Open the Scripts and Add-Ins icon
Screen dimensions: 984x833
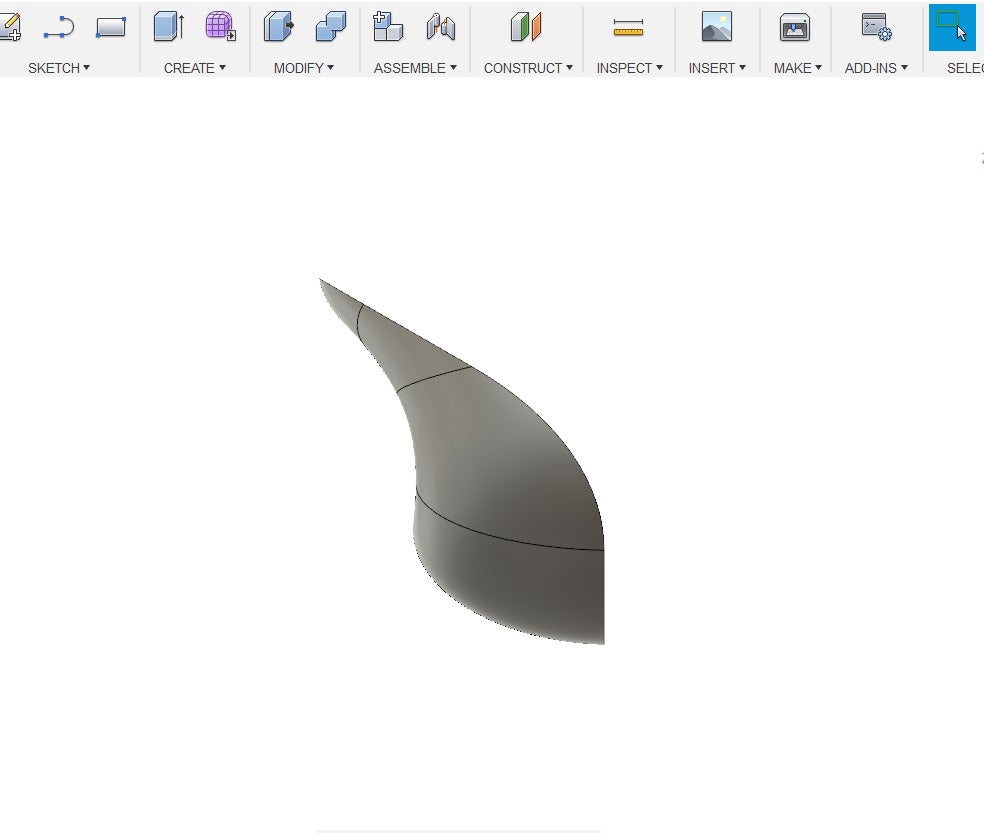point(877,27)
